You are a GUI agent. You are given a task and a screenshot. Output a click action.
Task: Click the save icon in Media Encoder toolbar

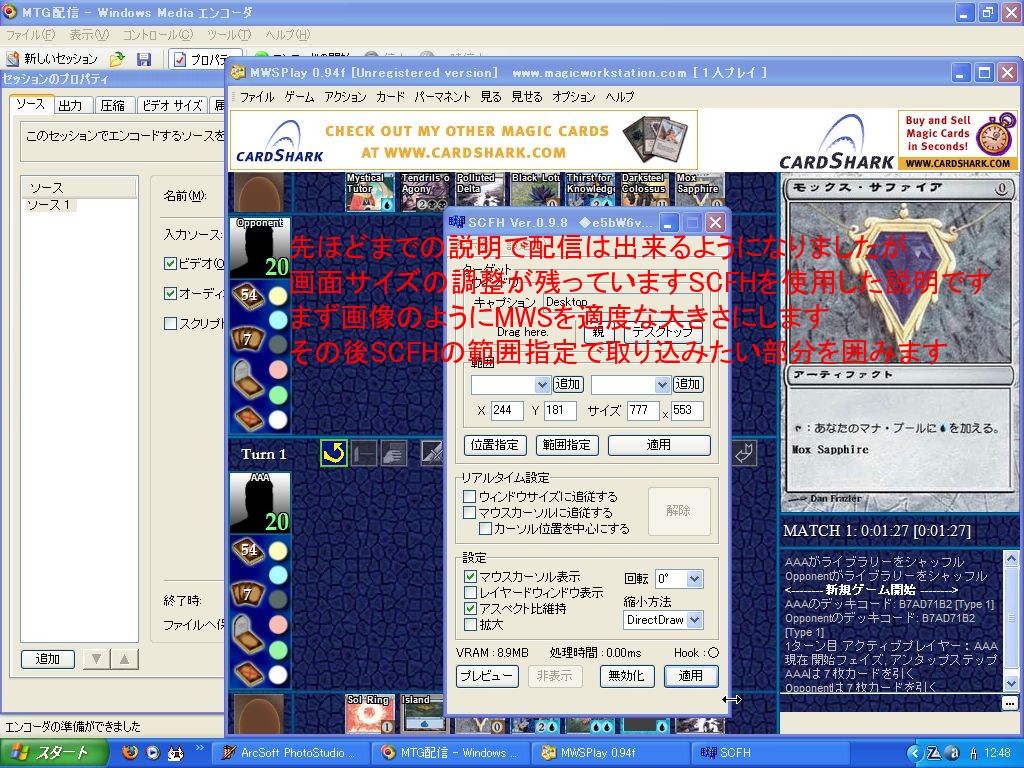[x=144, y=59]
